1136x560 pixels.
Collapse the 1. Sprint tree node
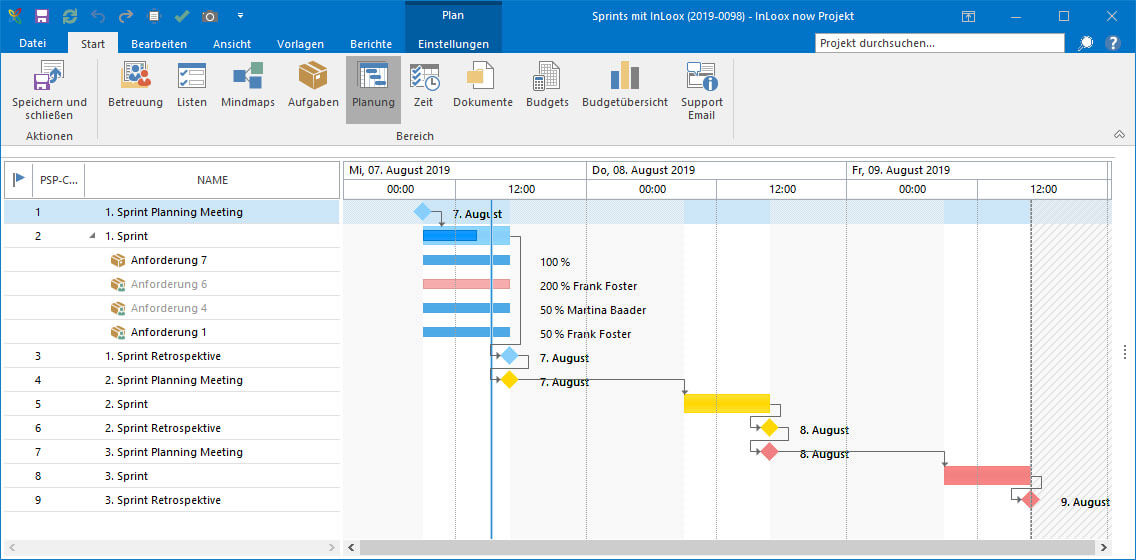[92, 236]
